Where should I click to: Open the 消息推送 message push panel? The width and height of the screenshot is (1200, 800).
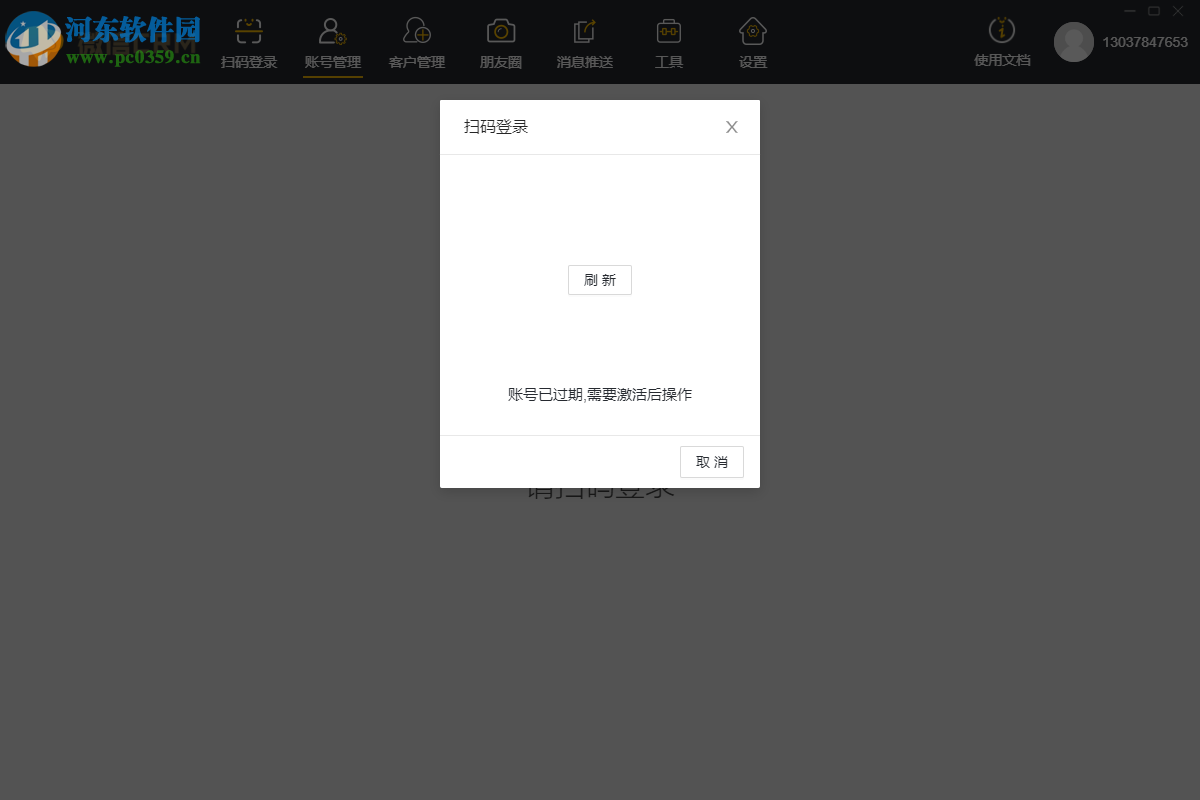tap(584, 42)
